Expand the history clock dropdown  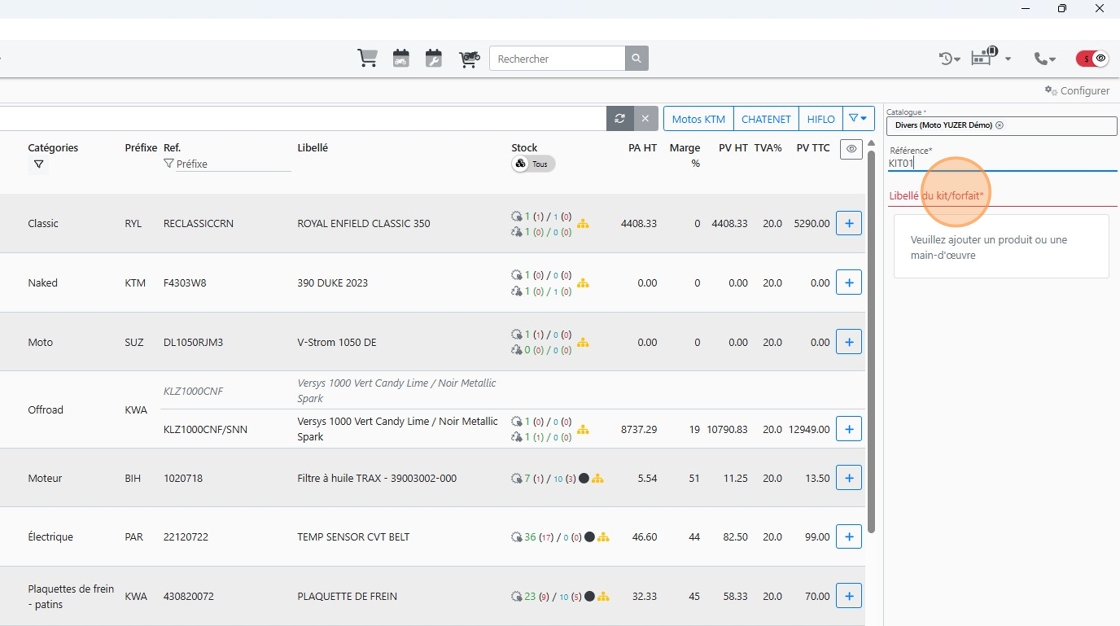(949, 59)
